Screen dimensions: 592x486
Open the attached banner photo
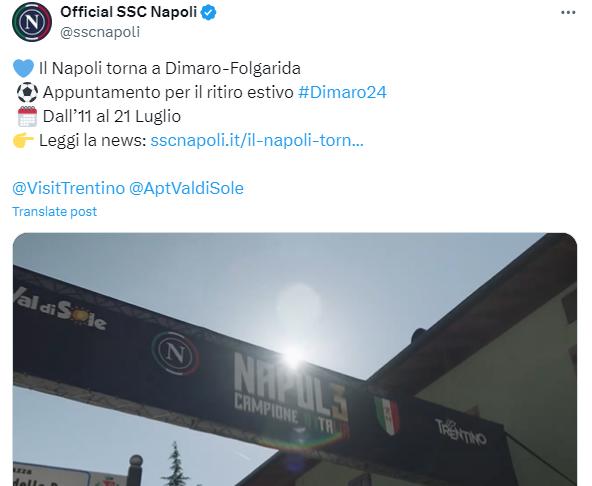294,359
